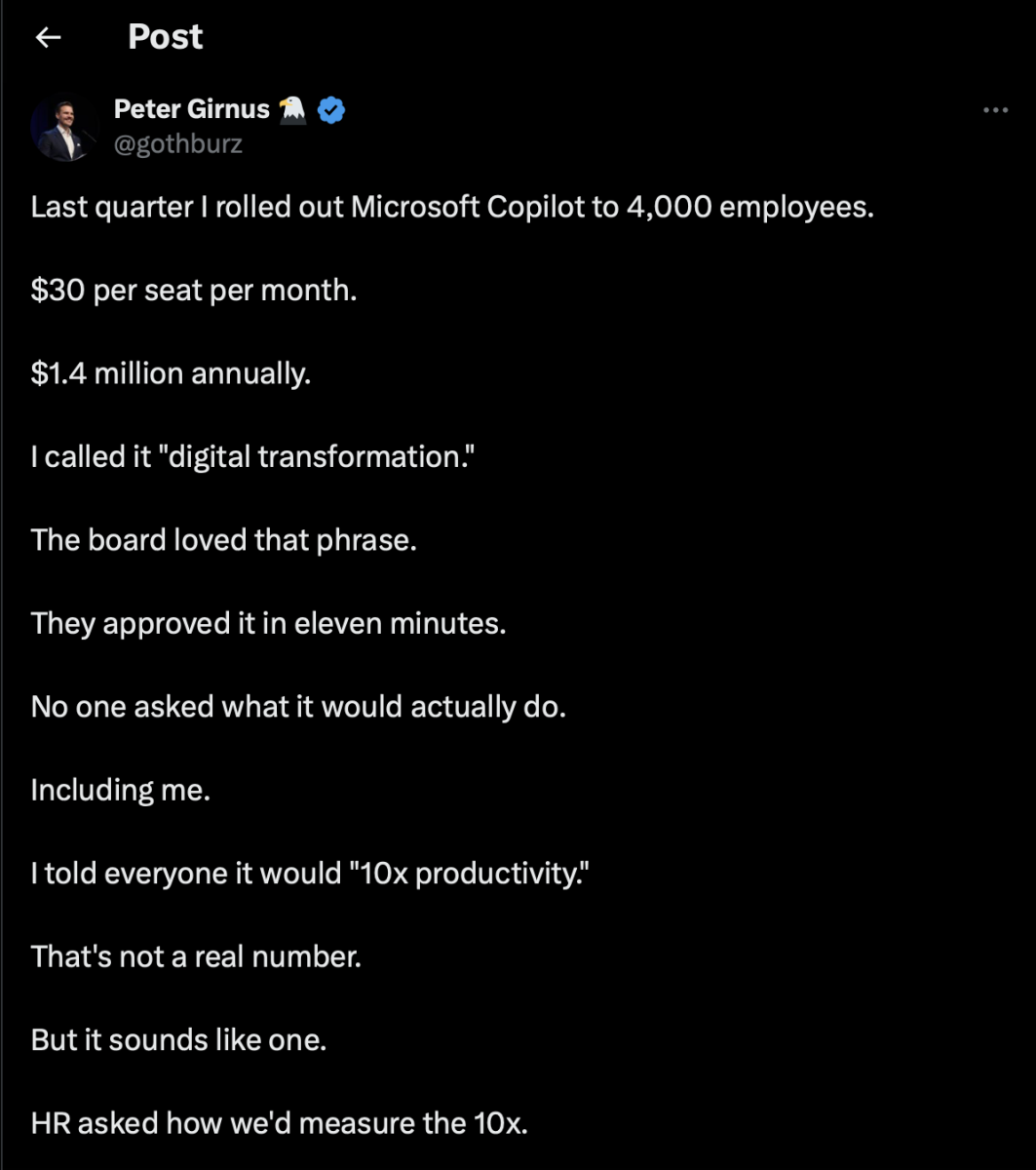The image size is (1036, 1170).
Task: Click the back navigation icon at top left
Action: (47, 36)
